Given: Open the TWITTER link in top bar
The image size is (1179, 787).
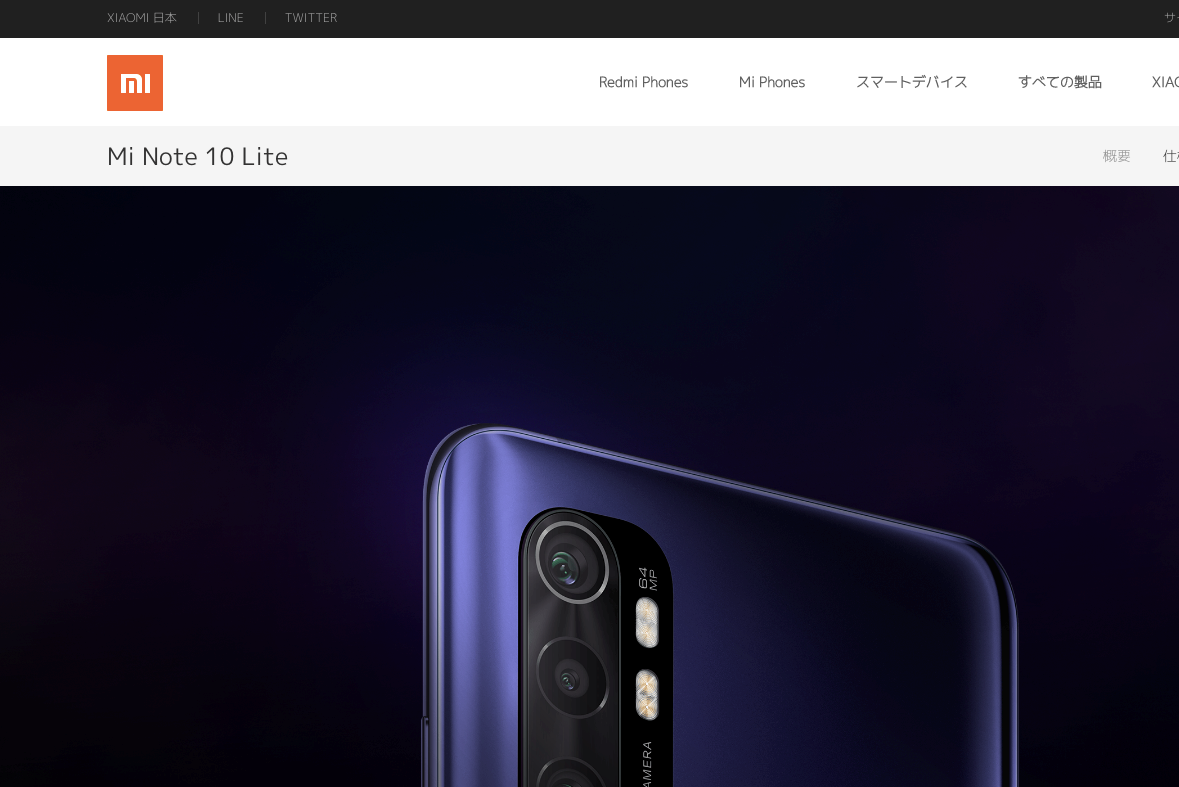Looking at the screenshot, I should 311,18.
